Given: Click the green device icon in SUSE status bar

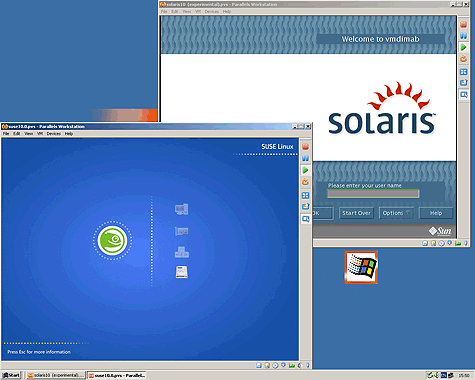Looking at the screenshot, I should click(292, 366).
